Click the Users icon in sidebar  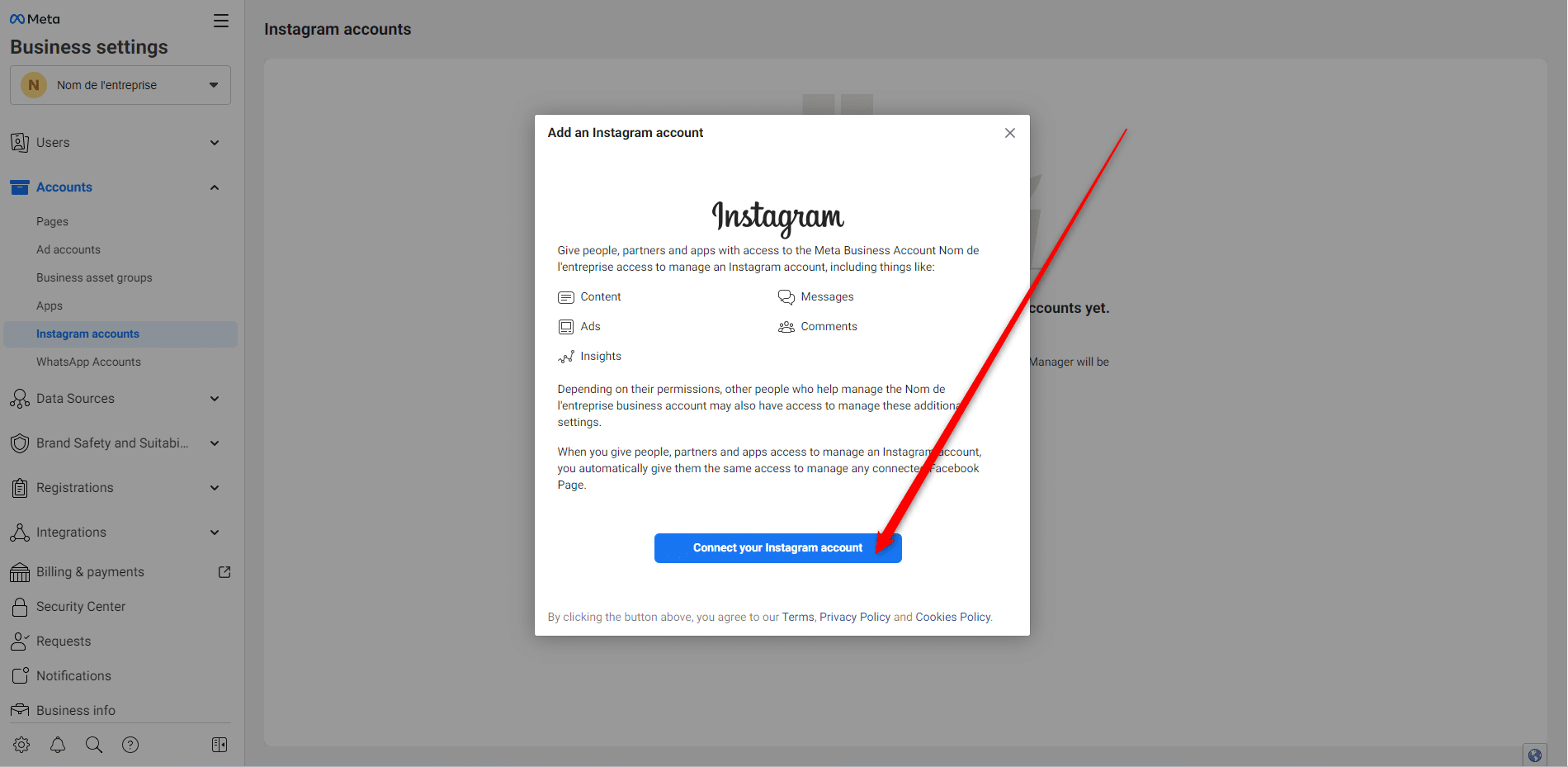pos(20,143)
